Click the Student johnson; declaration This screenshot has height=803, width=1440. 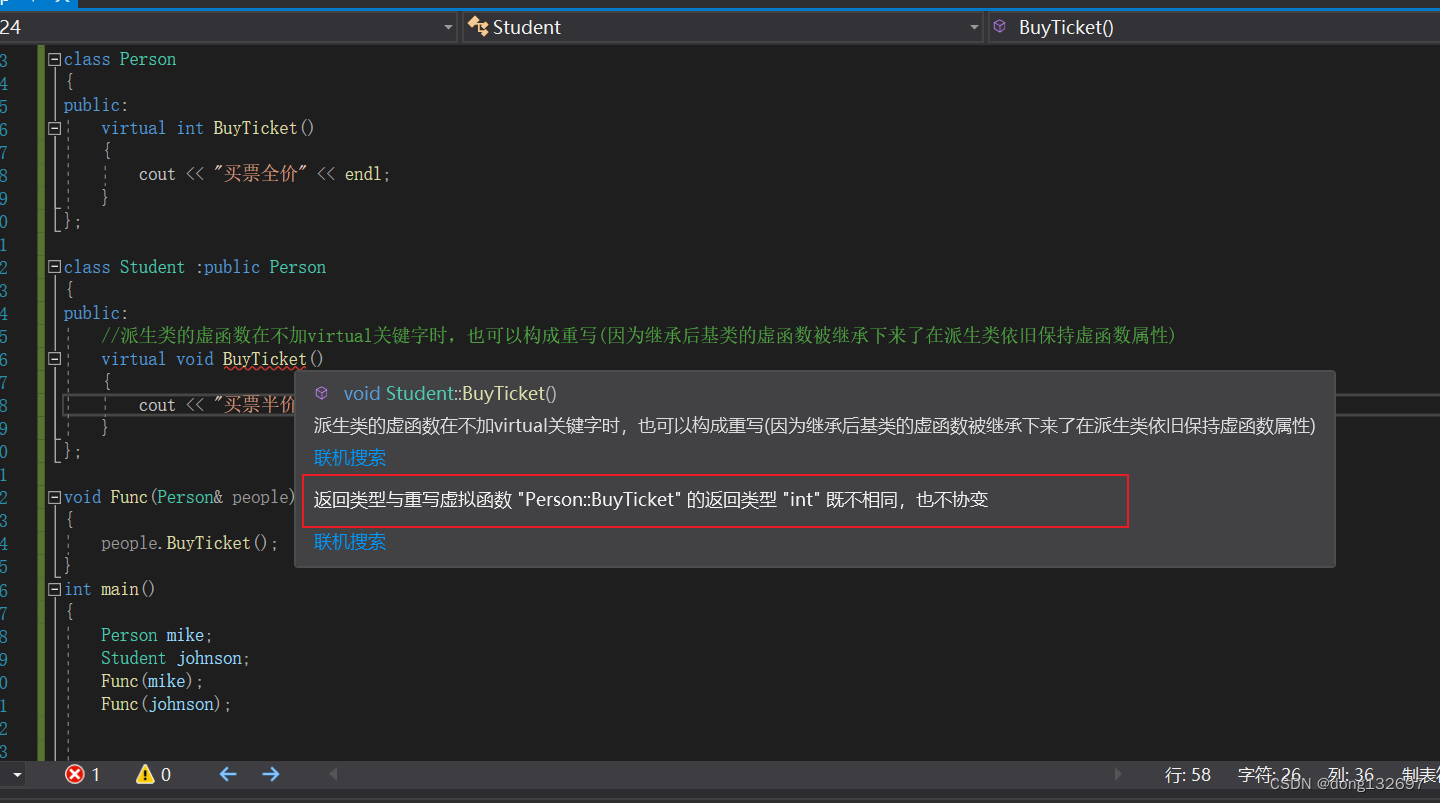coord(176,658)
